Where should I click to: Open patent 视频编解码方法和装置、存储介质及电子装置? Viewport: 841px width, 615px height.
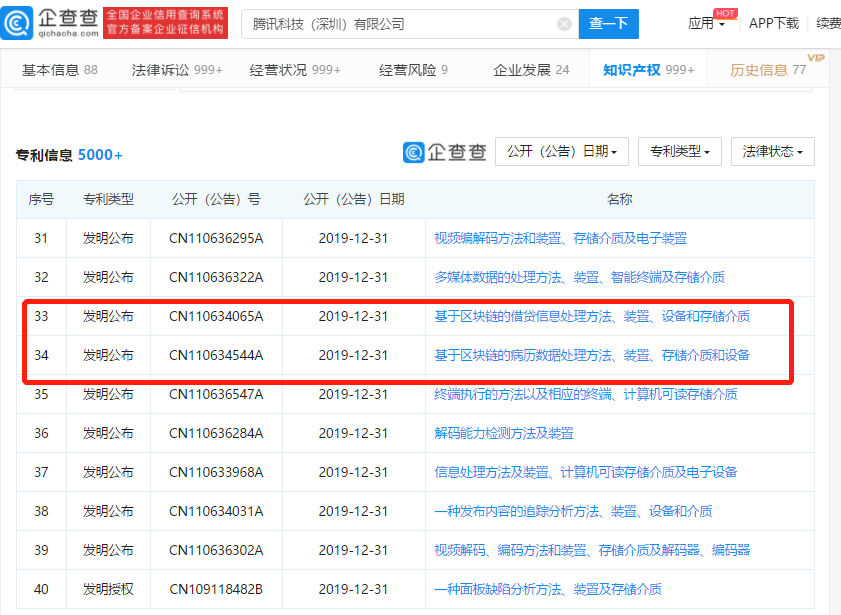[560, 239]
